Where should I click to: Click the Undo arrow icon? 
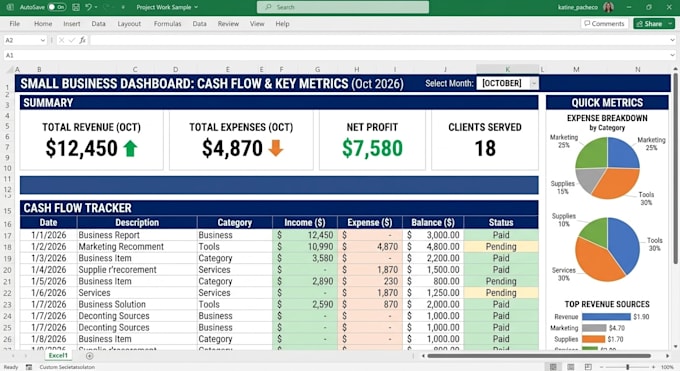(x=88, y=7)
